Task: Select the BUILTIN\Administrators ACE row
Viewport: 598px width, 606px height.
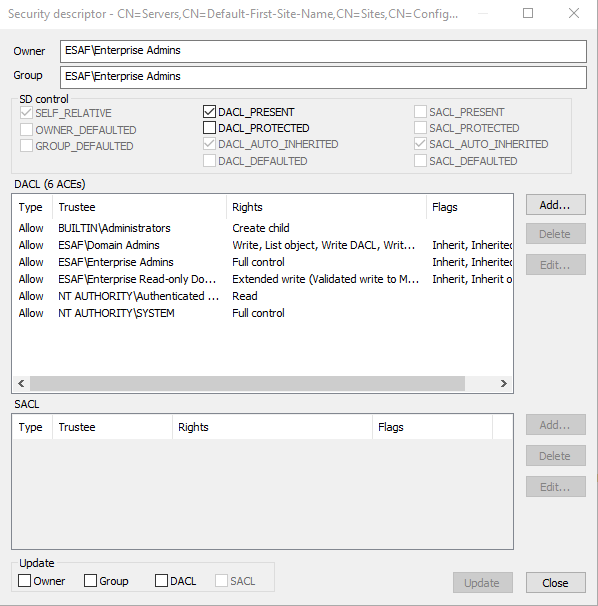Action: pos(263,228)
